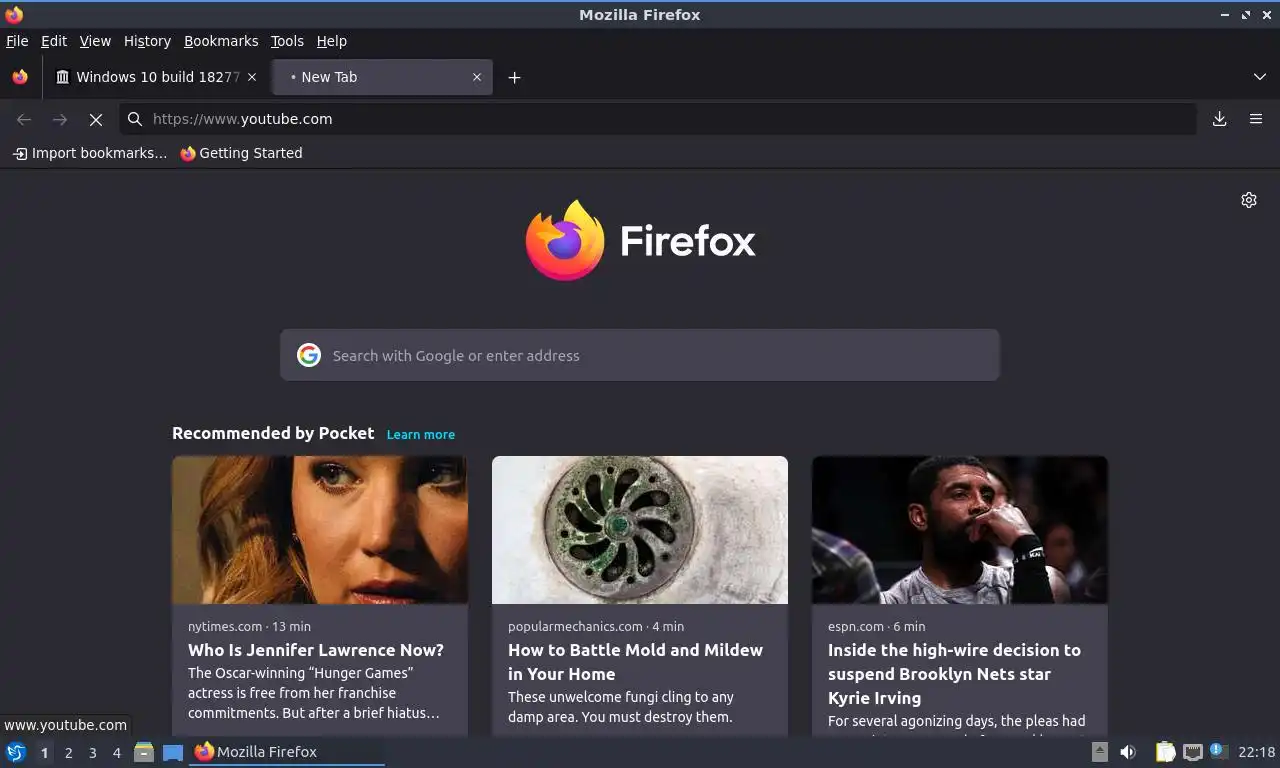Switch to workspace 4
The width and height of the screenshot is (1280, 768).
116,753
